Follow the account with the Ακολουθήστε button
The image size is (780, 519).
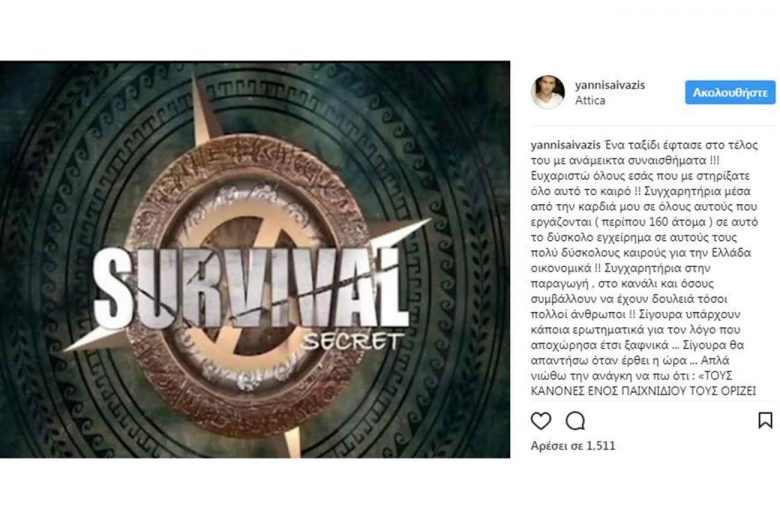(730, 93)
